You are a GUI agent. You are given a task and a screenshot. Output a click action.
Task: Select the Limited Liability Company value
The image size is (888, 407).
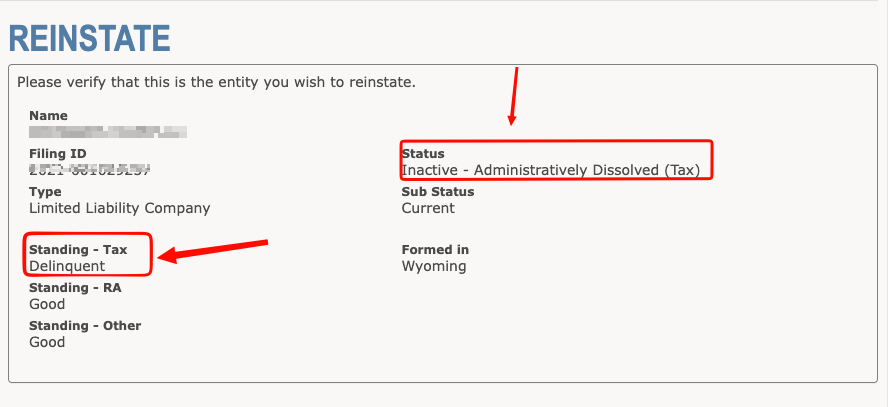[x=119, y=208]
